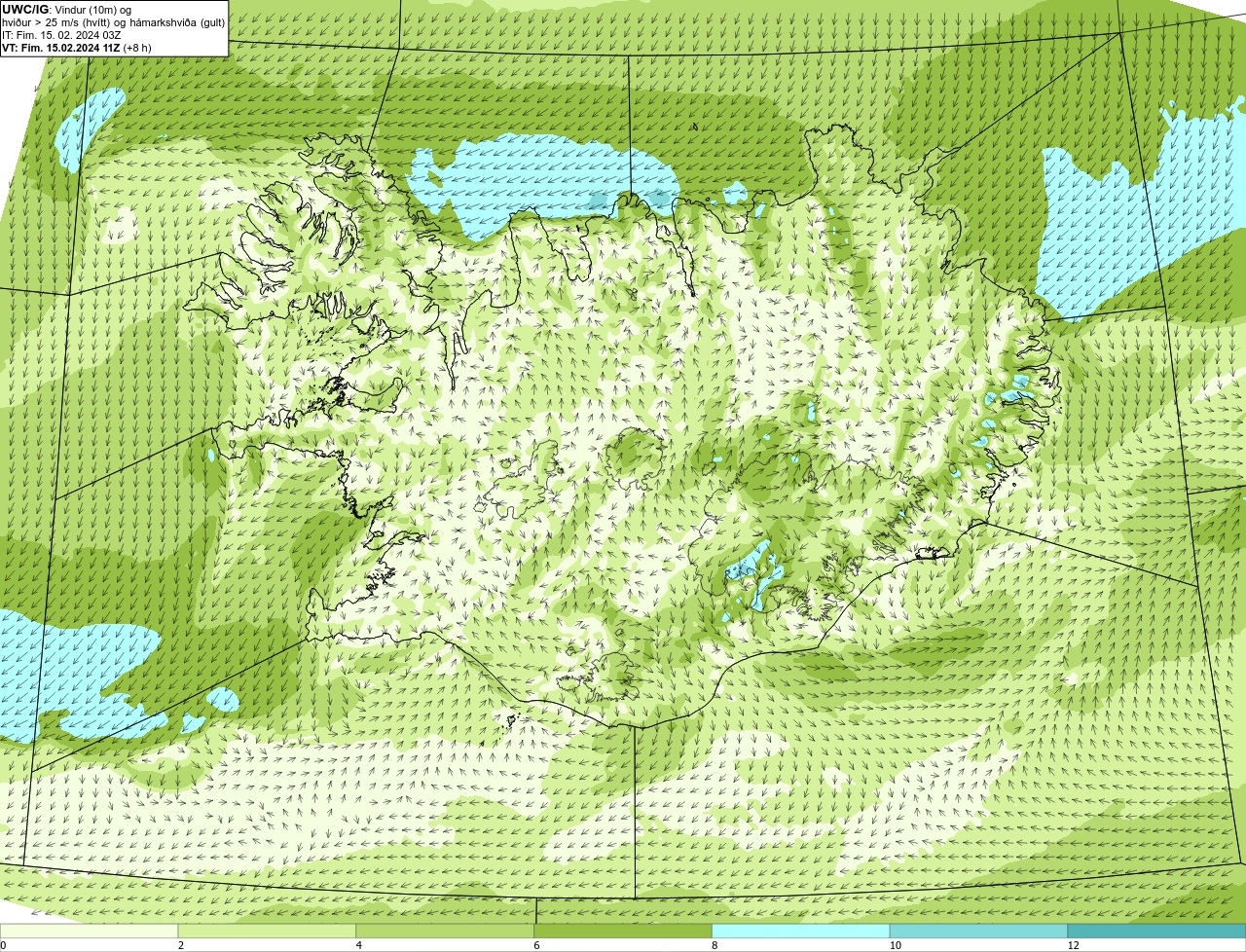Click the colorbar label '6'

click(537, 945)
